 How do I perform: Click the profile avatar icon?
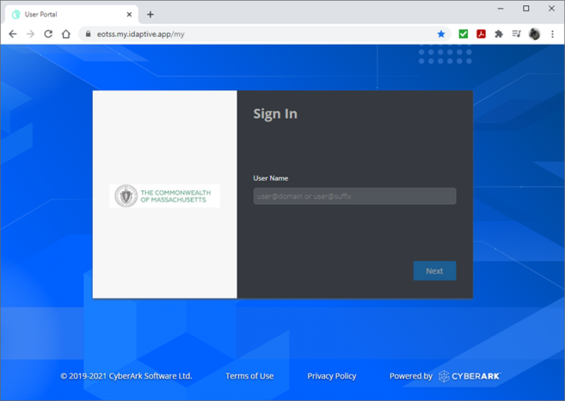534,34
